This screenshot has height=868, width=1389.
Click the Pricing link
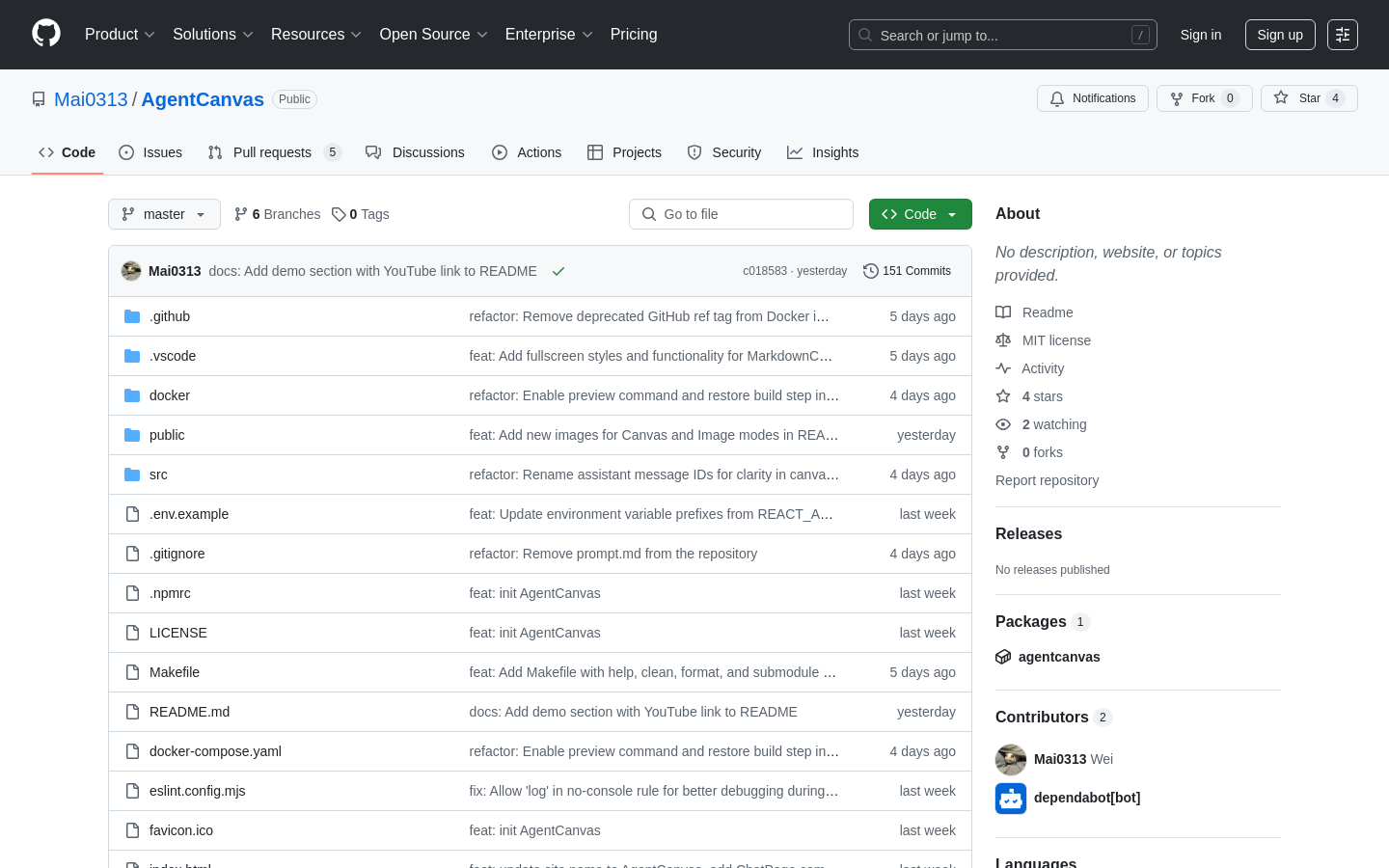[x=634, y=35]
